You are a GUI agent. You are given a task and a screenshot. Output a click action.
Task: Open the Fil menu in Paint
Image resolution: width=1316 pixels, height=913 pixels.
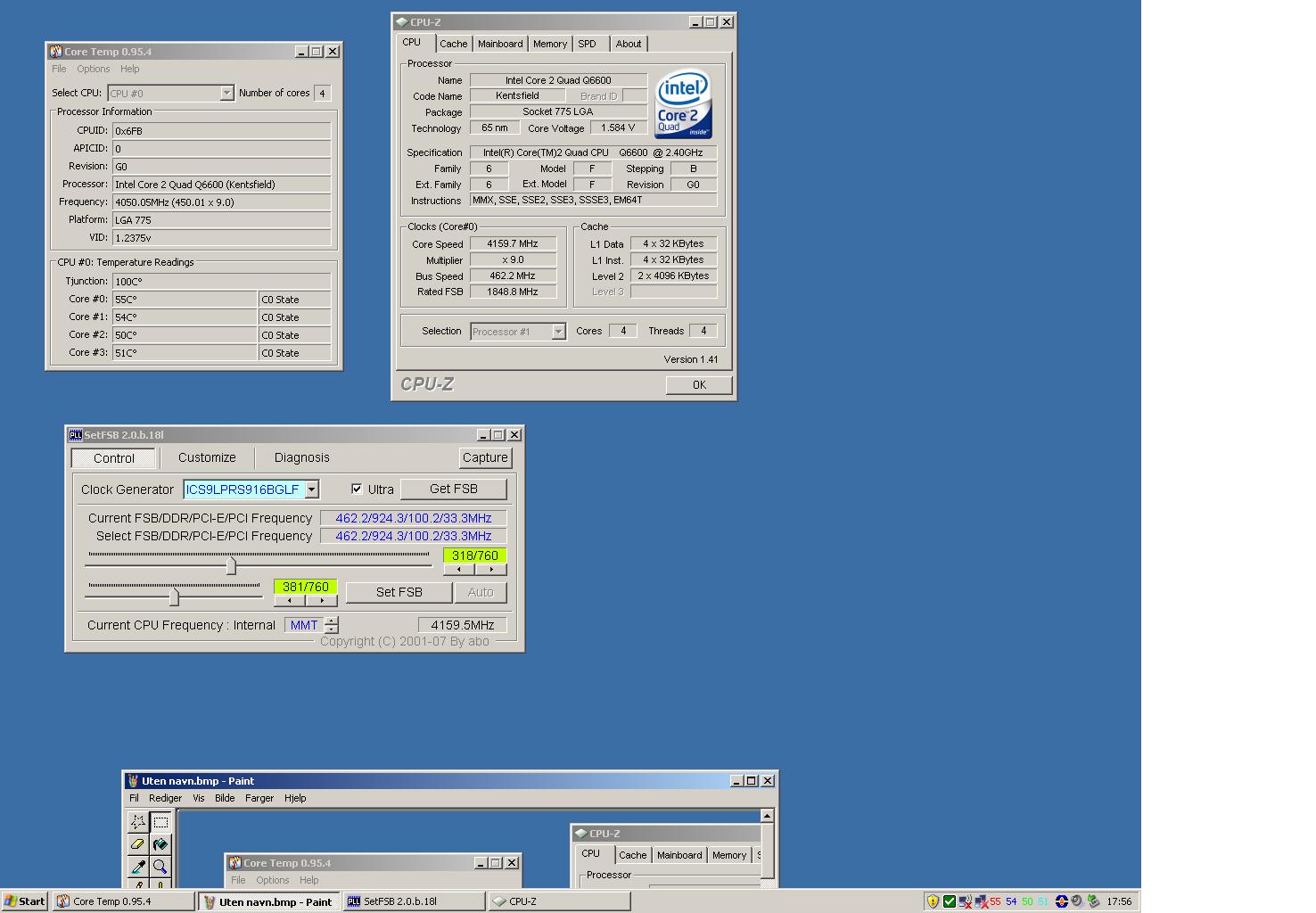point(134,798)
